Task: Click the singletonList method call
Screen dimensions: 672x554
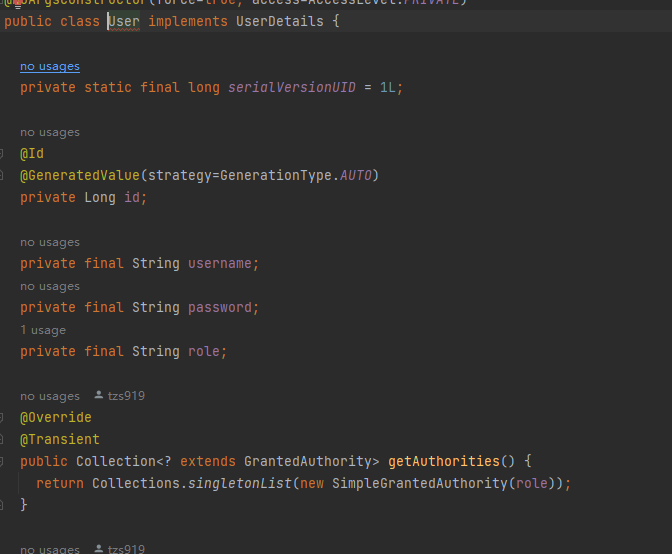Action: 240,484
